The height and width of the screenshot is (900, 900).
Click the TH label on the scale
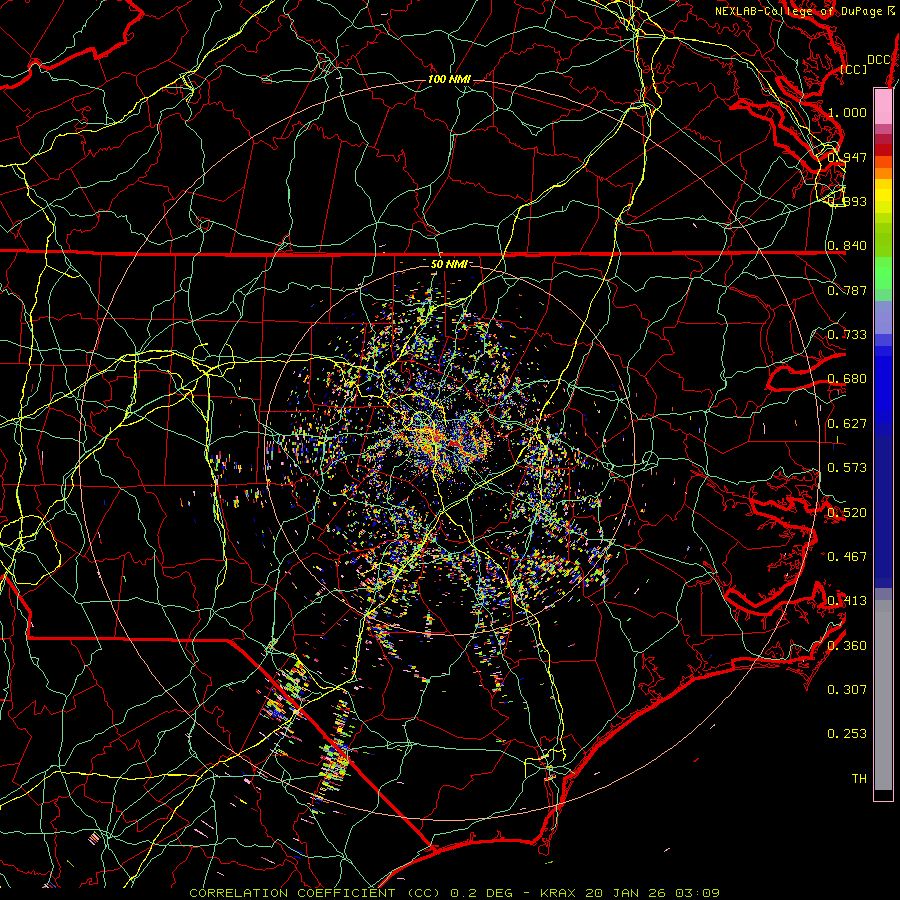pyautogui.click(x=859, y=778)
